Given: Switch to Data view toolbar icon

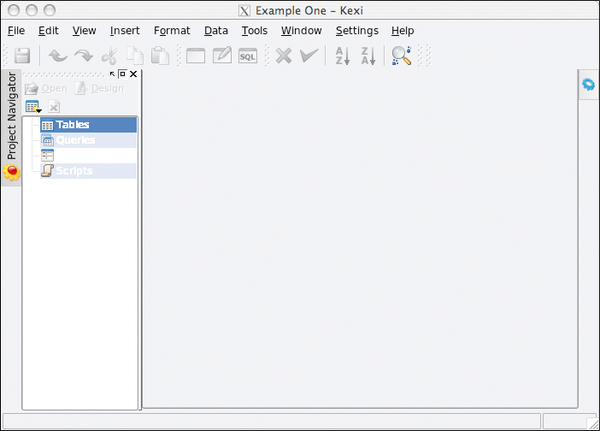Looking at the screenshot, I should click(x=196, y=56).
